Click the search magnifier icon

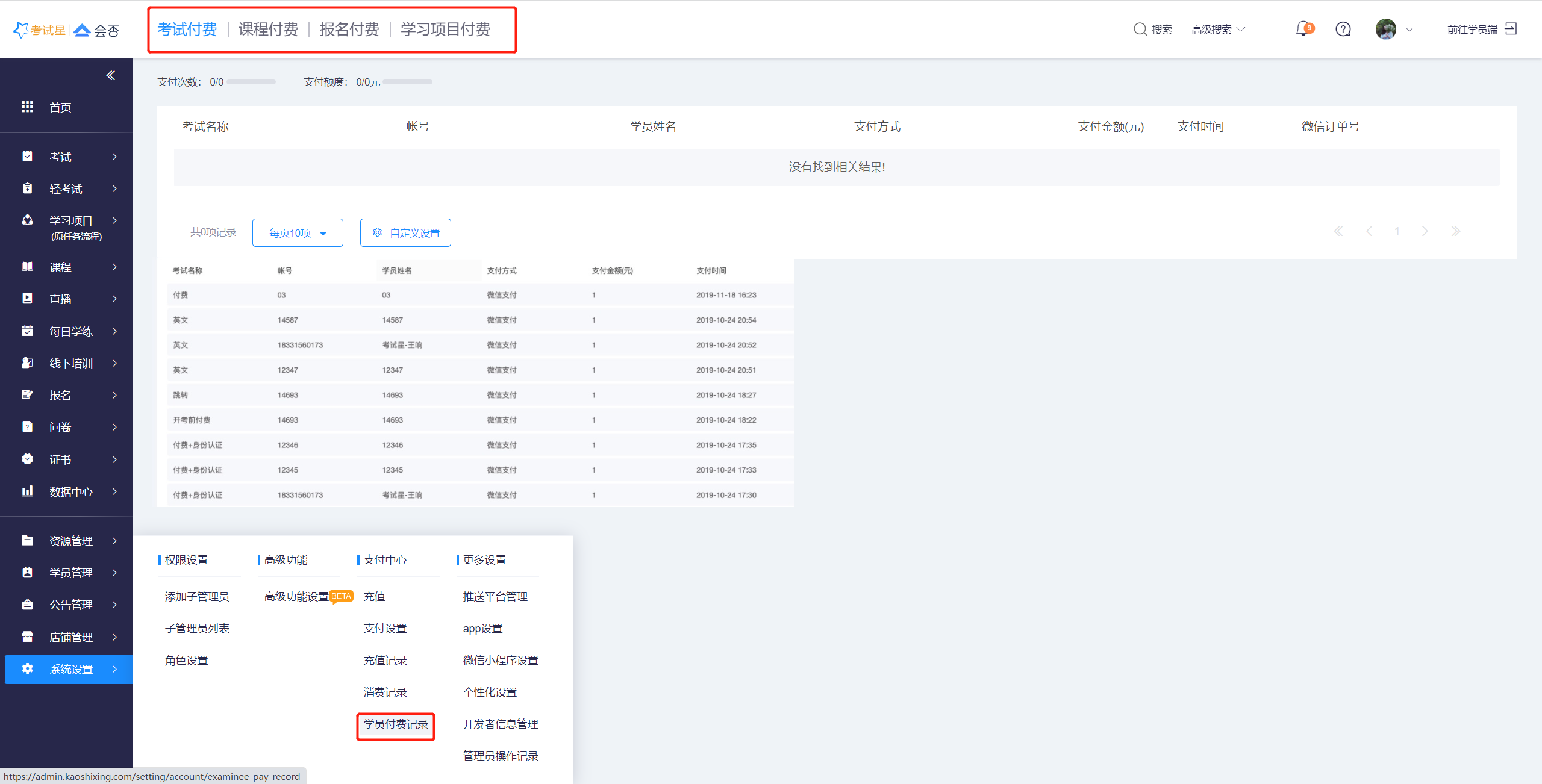tap(1140, 29)
